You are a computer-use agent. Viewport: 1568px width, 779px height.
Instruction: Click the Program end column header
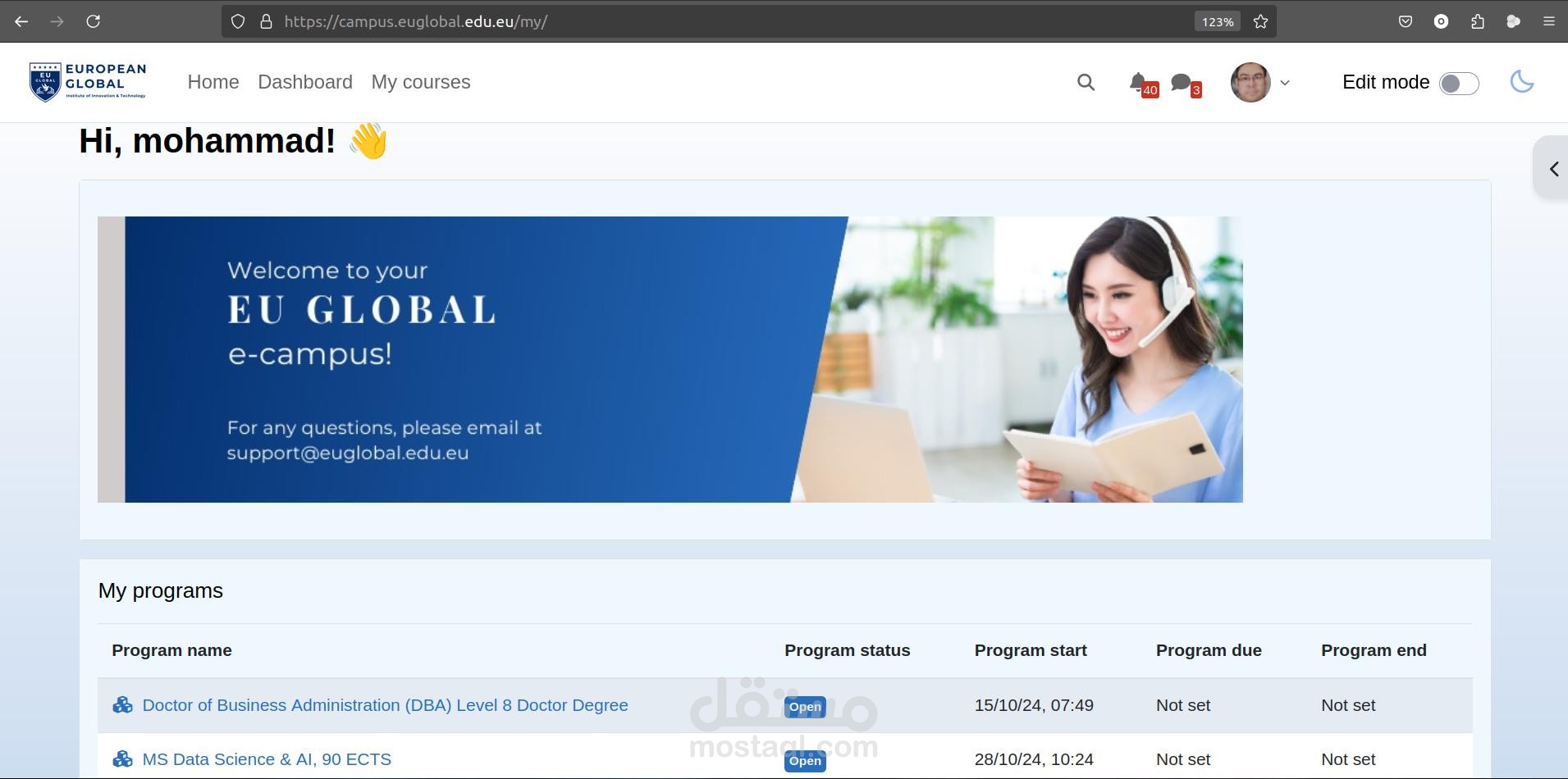coord(1374,650)
